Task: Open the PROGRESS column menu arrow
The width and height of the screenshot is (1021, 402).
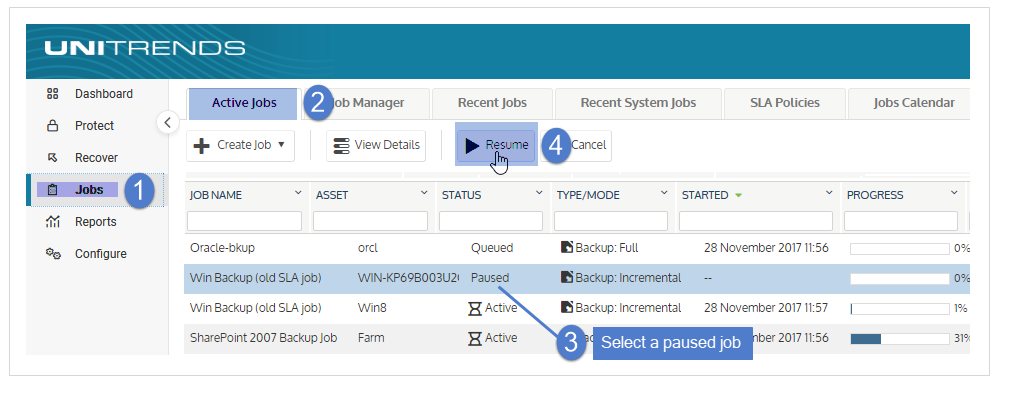Action: click(954, 193)
